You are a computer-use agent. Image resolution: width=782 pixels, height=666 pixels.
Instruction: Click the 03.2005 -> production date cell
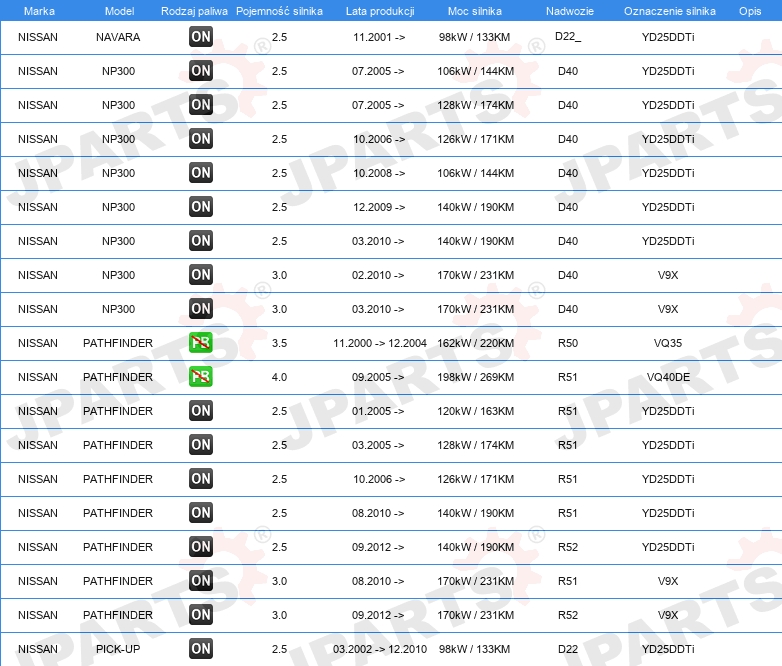click(x=378, y=445)
